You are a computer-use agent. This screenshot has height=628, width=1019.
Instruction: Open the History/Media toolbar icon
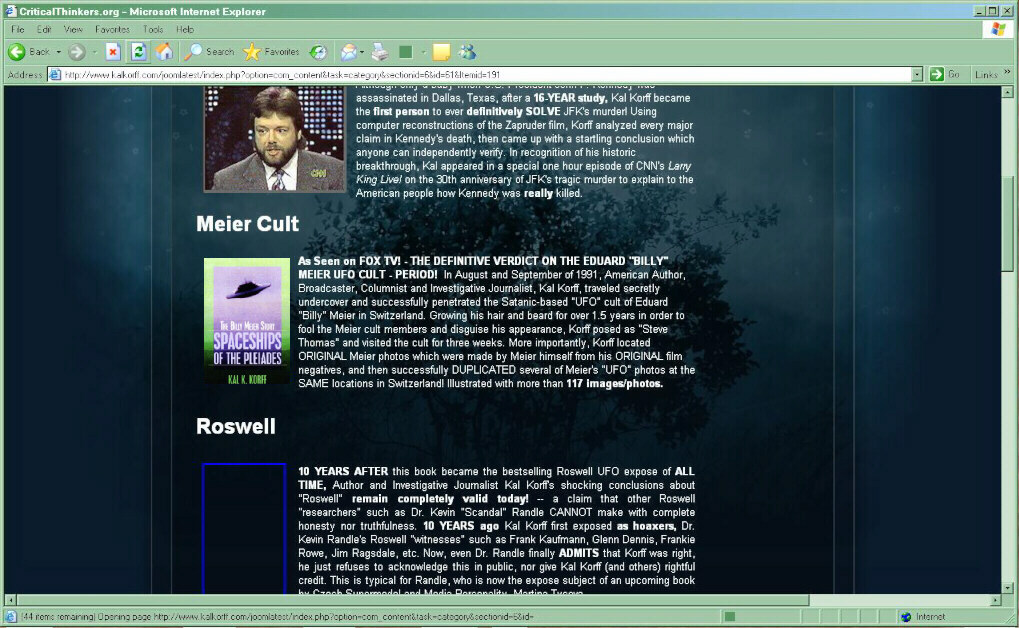(318, 51)
